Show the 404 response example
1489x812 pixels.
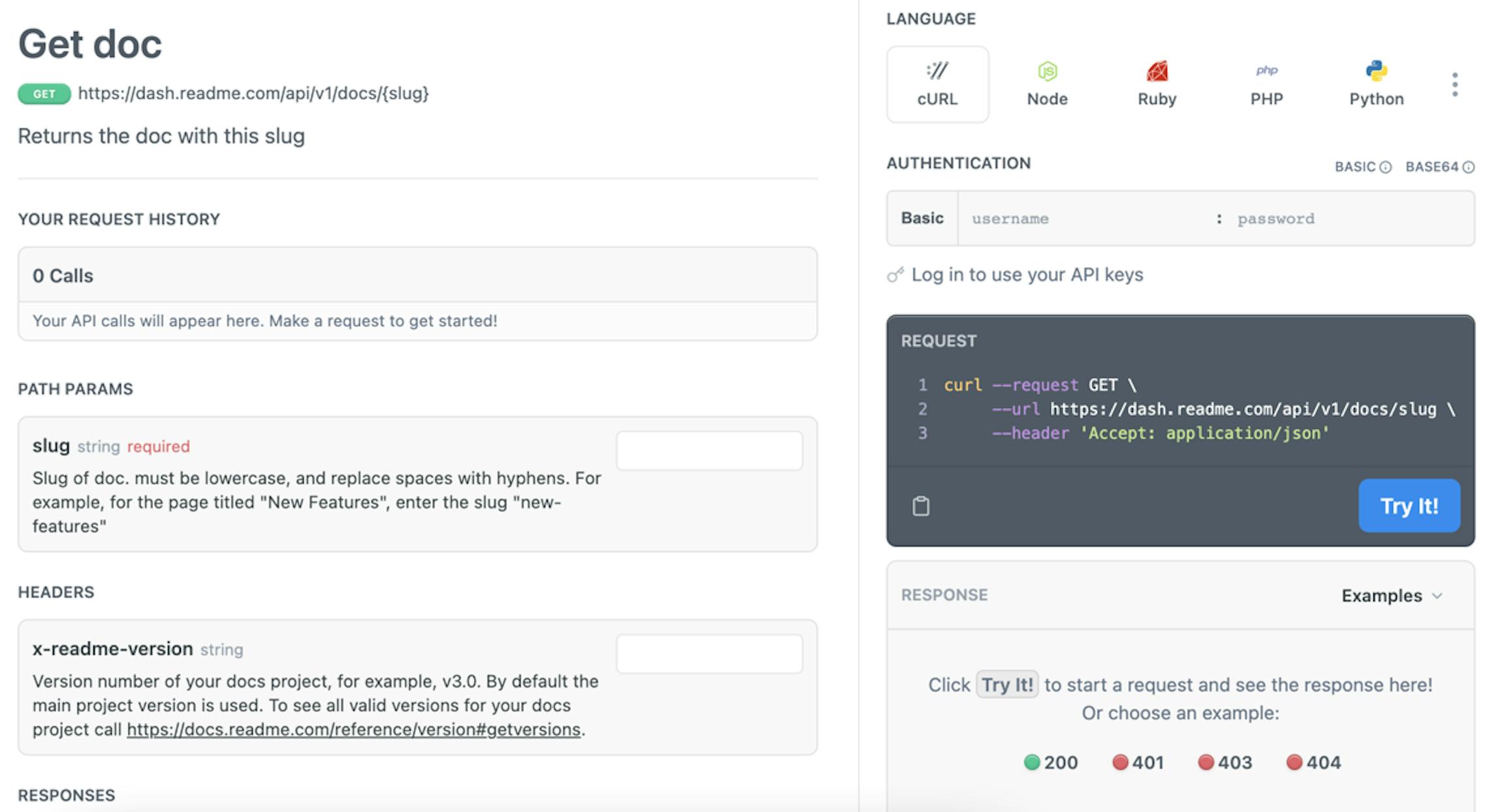coord(1313,762)
